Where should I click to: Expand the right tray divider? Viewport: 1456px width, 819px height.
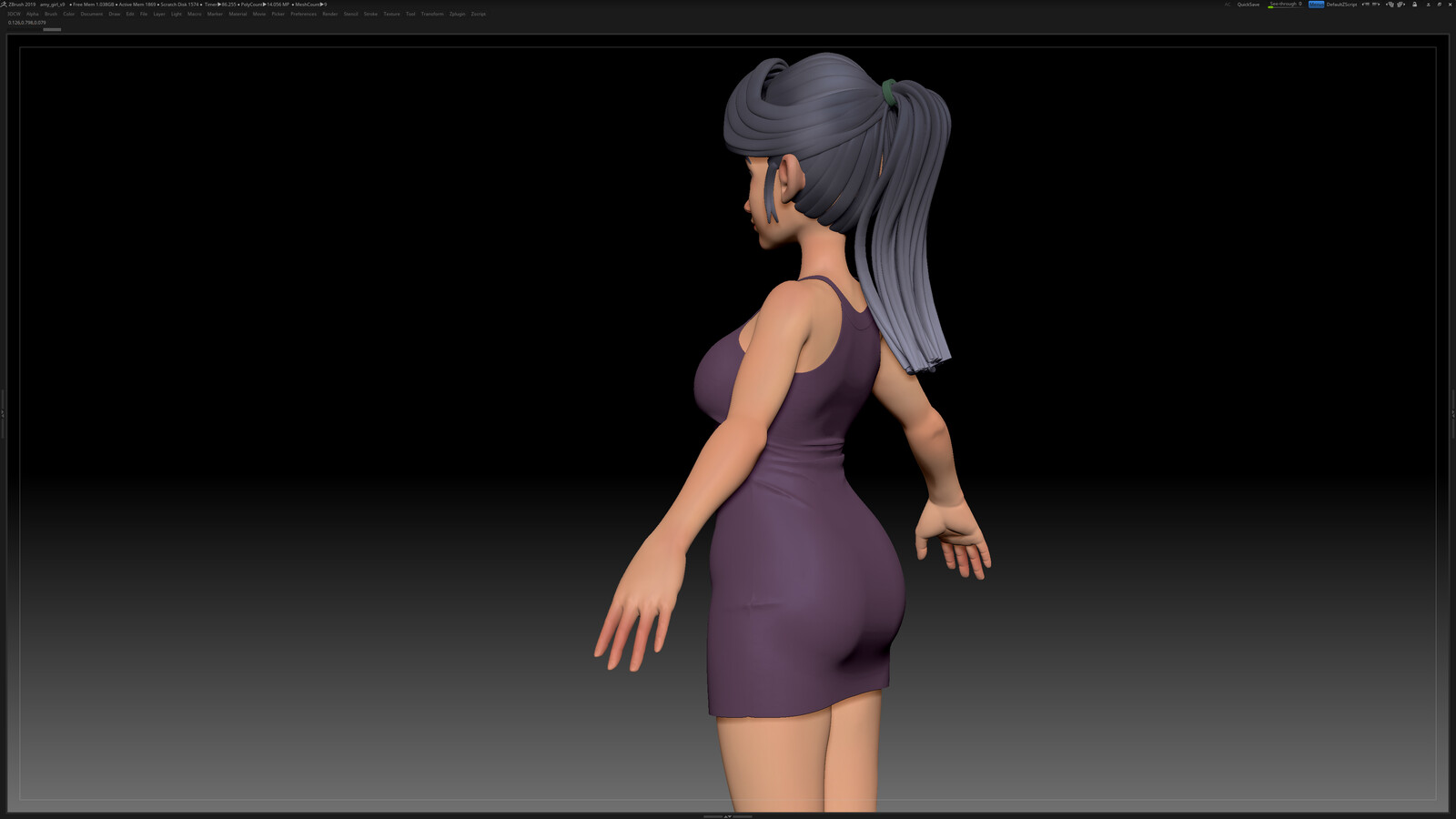[x=1452, y=414]
